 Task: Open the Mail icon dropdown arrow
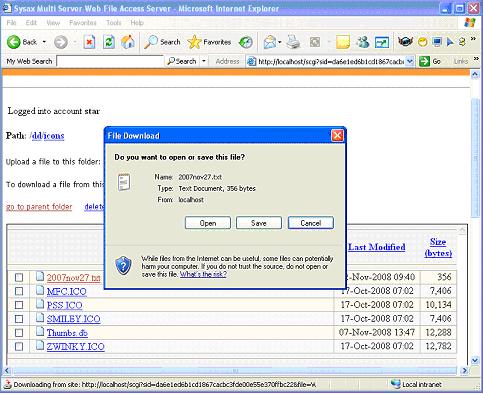279,42
